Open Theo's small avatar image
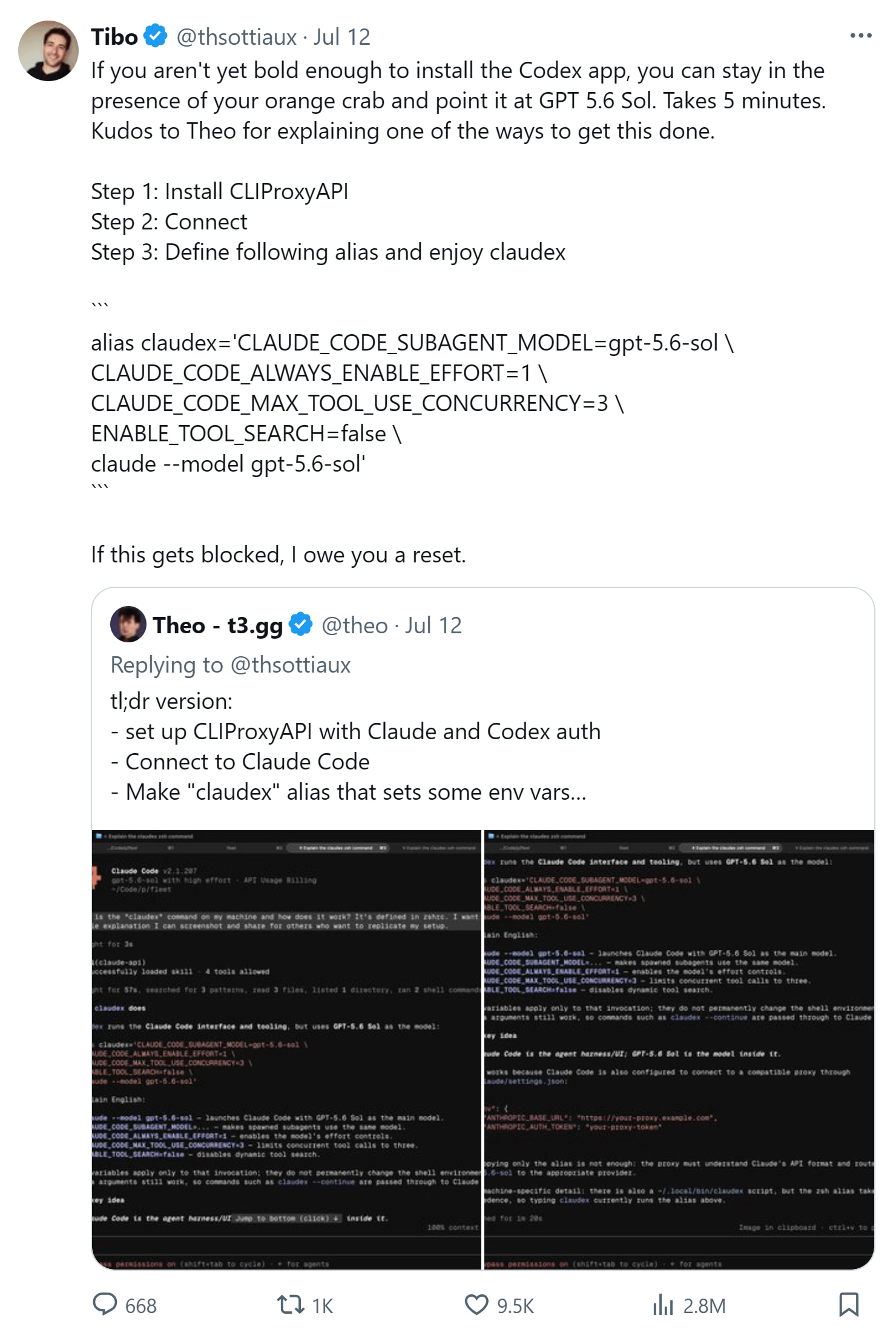Screen dimensions: 896x1344 128,624
